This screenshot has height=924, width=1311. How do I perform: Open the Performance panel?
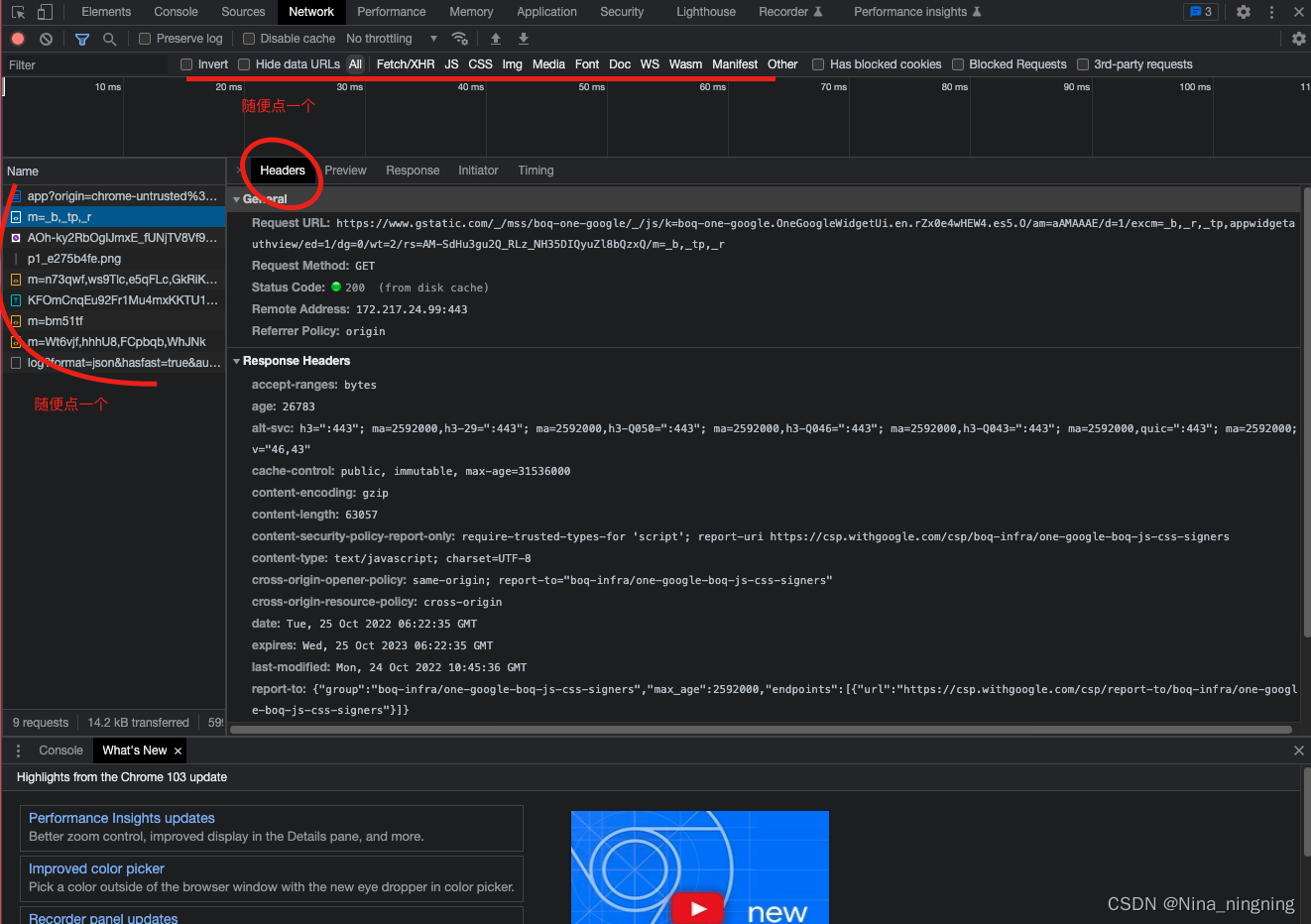pyautogui.click(x=392, y=12)
